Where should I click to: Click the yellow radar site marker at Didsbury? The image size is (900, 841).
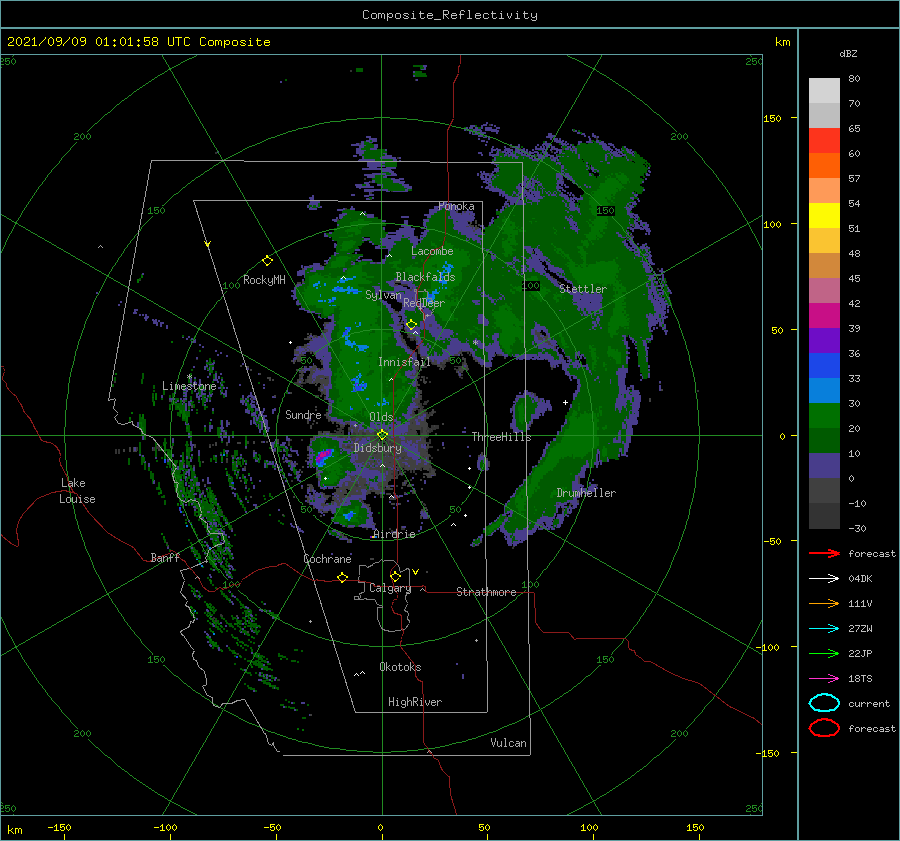(x=382, y=435)
